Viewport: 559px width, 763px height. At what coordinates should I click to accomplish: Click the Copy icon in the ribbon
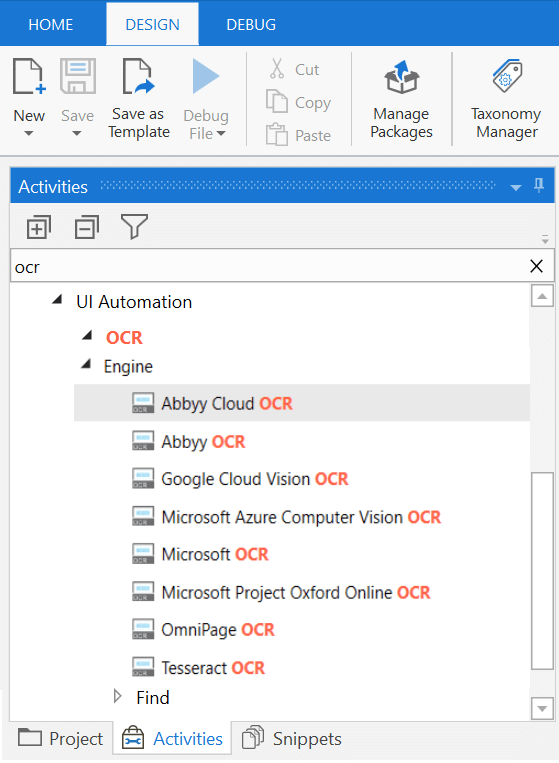(277, 101)
